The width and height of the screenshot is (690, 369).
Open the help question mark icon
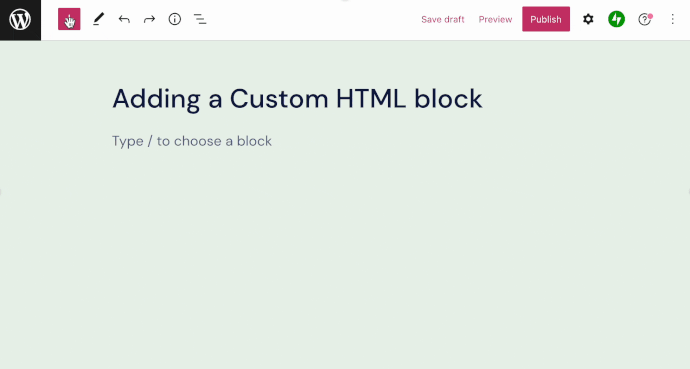coord(645,19)
